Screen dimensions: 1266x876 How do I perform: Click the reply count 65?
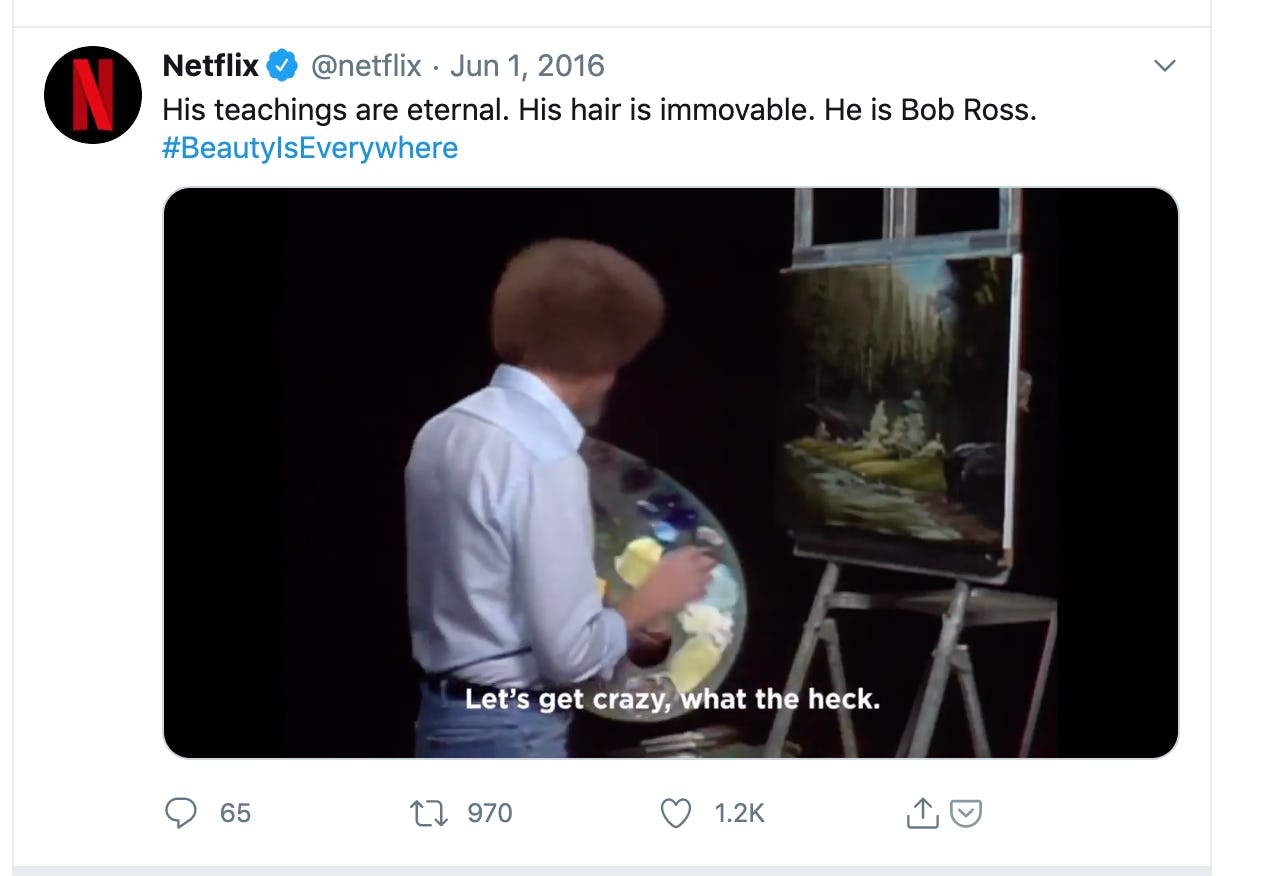235,813
